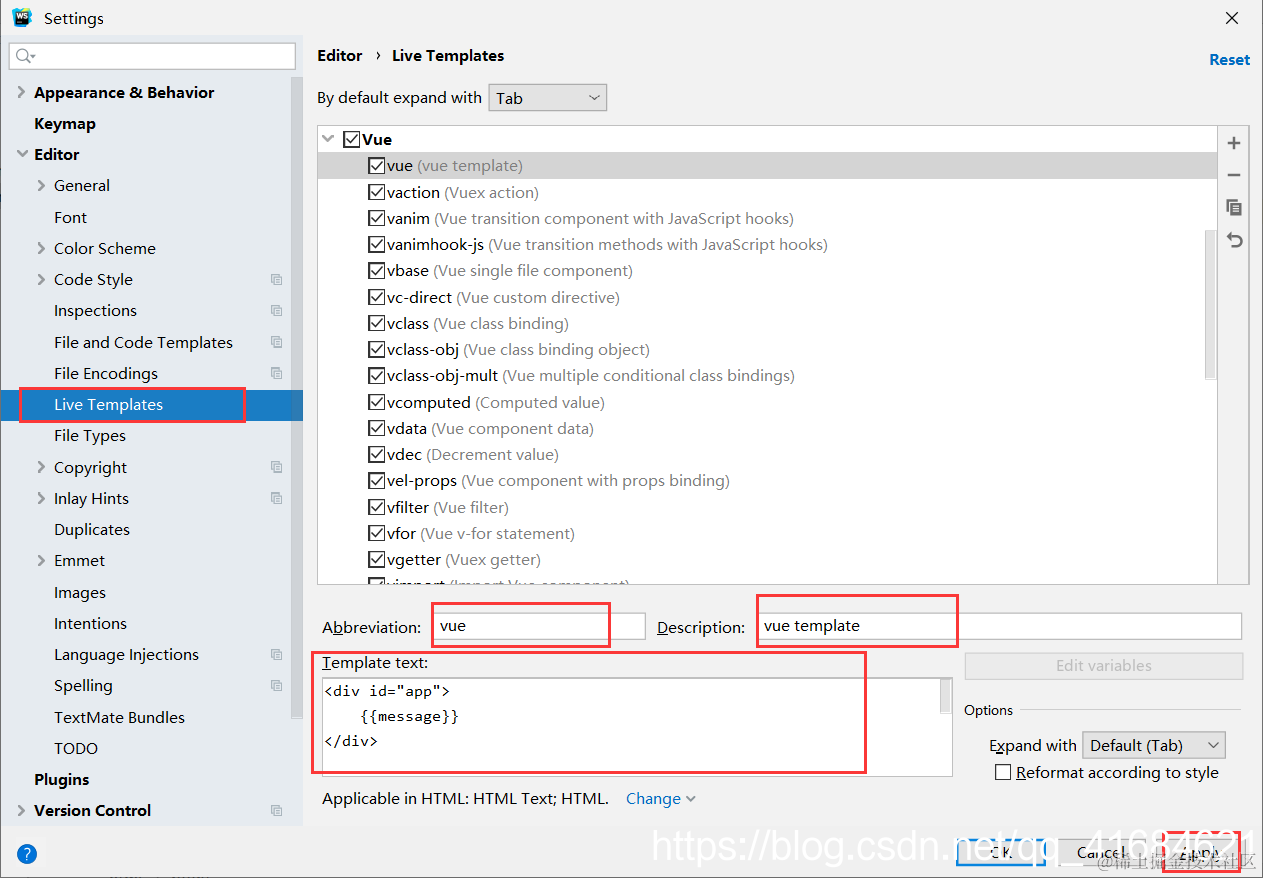Expand the General subsection
1263x878 pixels.
tap(41, 185)
